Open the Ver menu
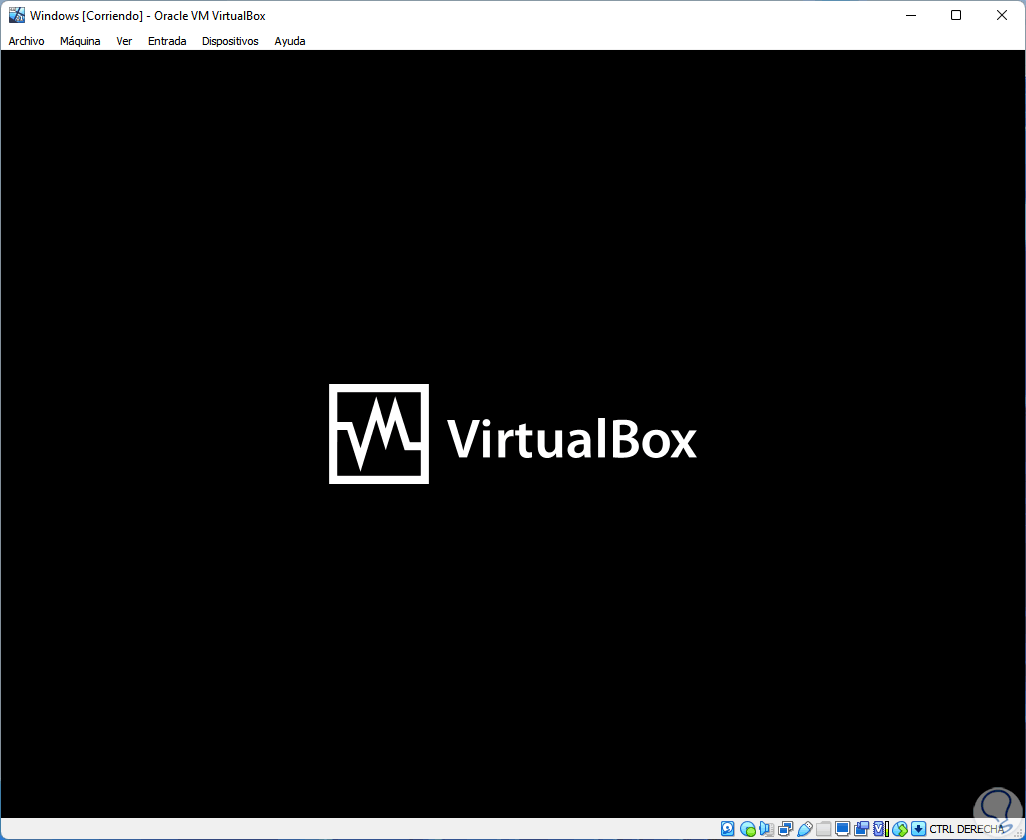 [x=124, y=41]
